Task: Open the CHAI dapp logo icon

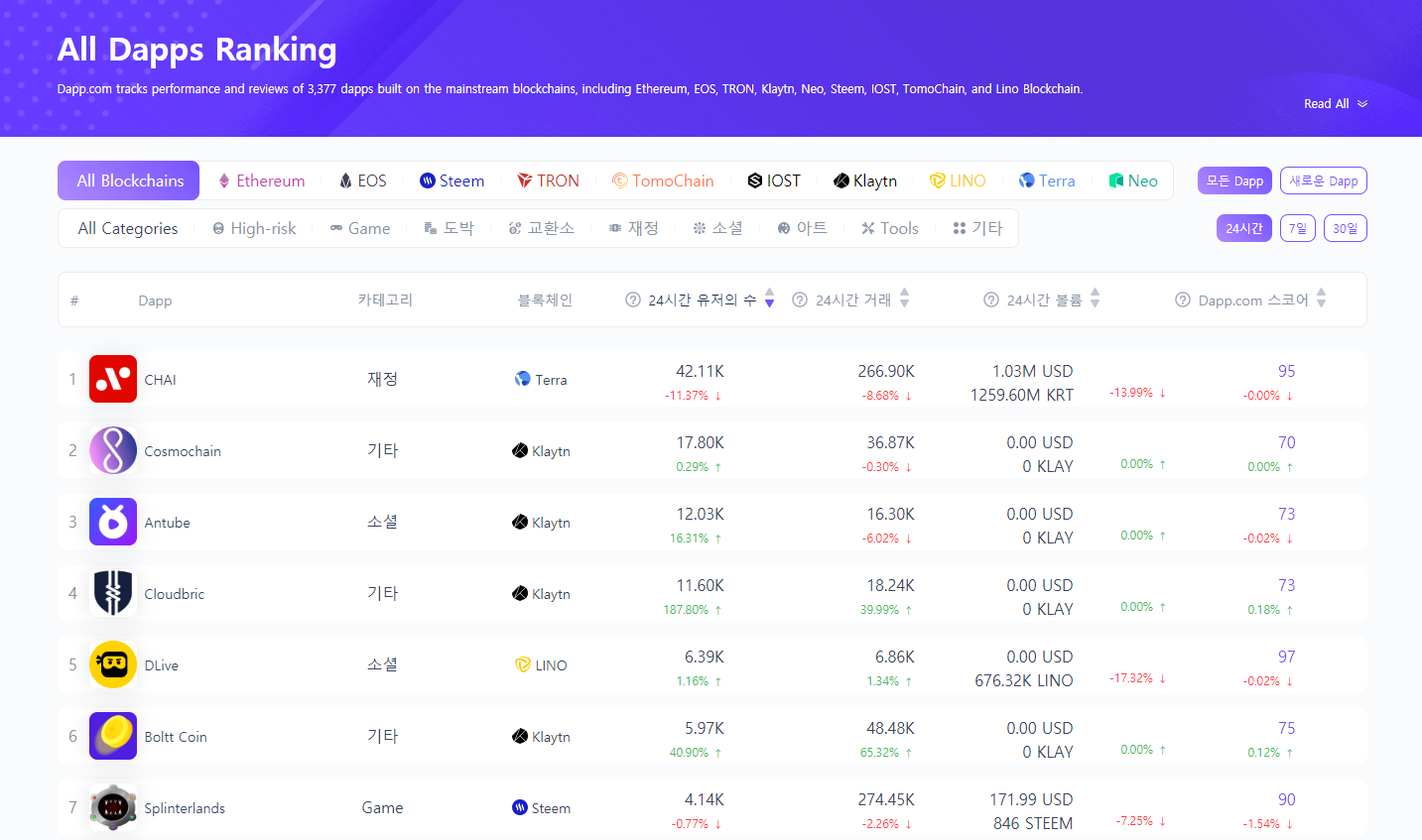Action: coord(113,379)
